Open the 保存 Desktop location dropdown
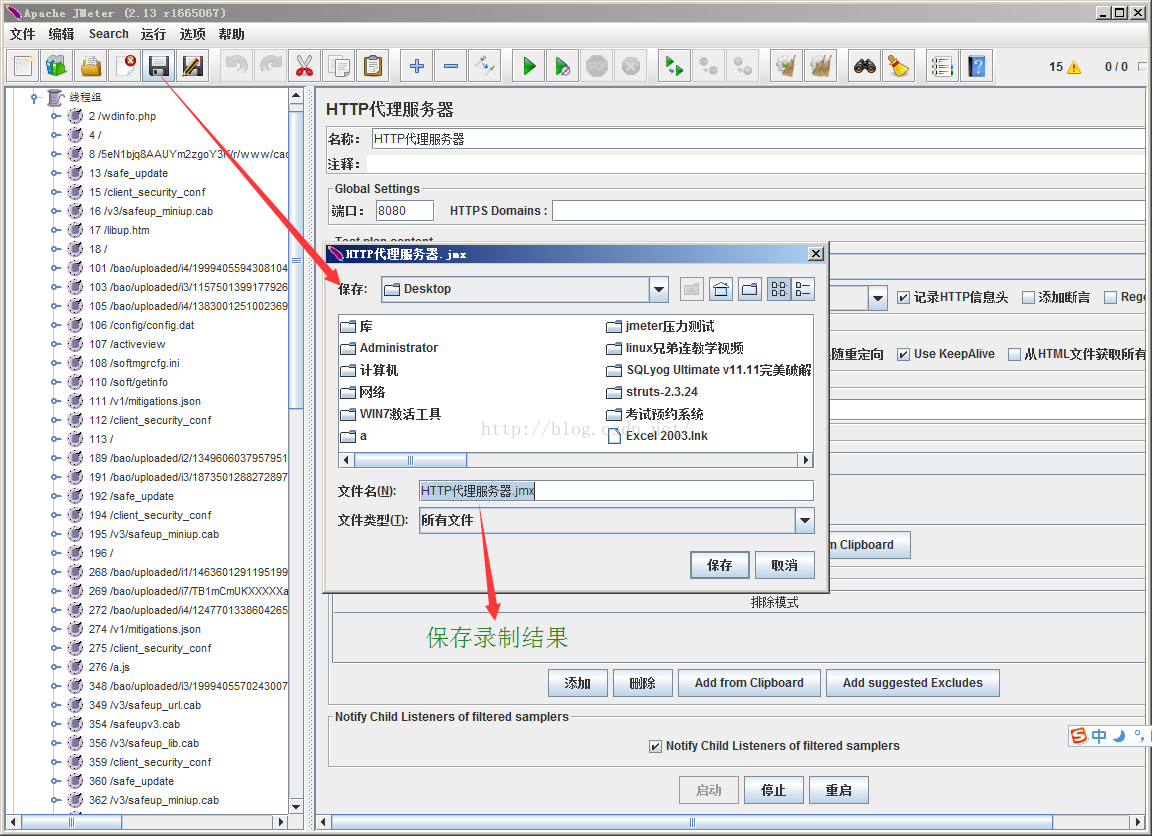Screen dimensions: 1152x836 pos(659,289)
